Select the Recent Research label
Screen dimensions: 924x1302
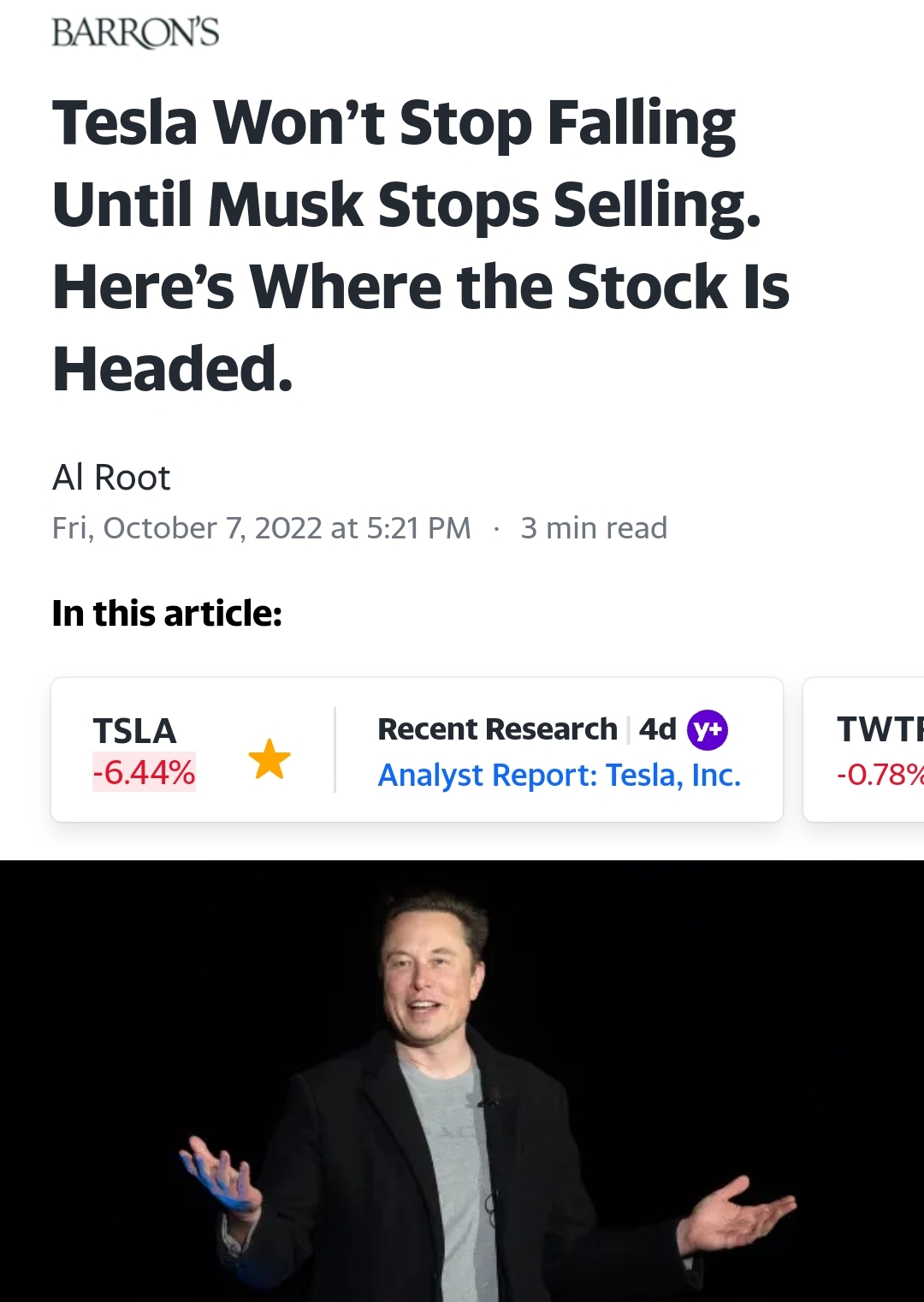(x=497, y=729)
